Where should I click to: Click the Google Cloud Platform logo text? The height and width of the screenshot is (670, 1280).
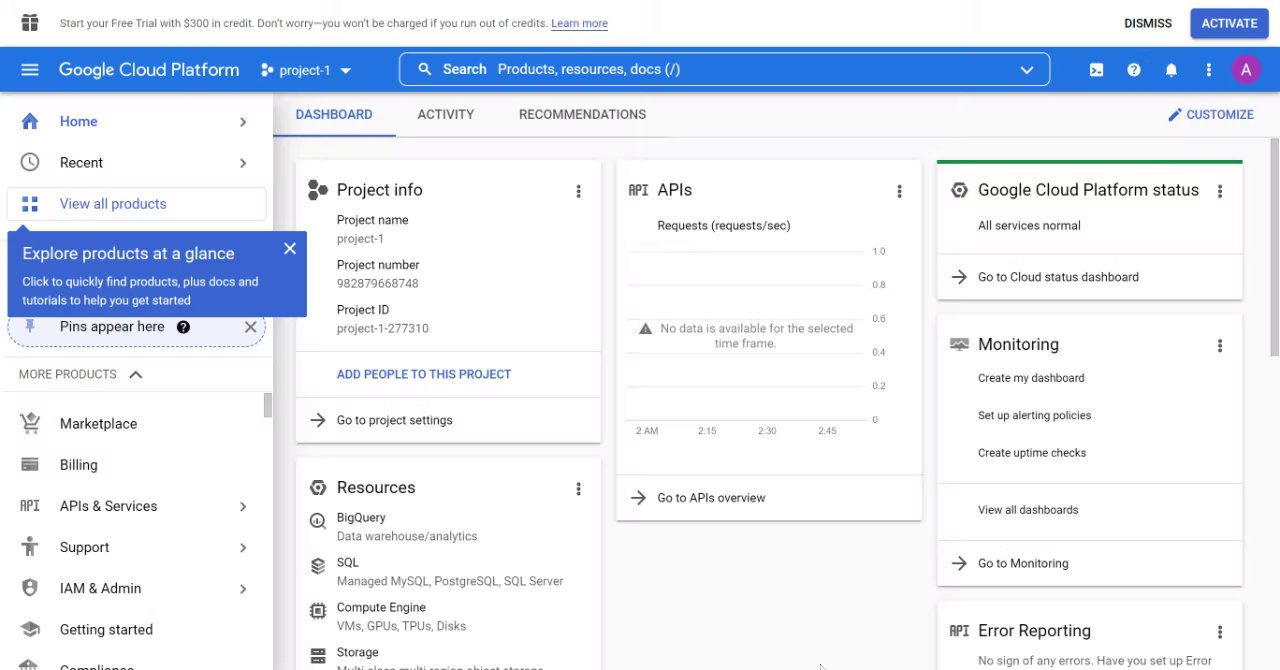[149, 70]
